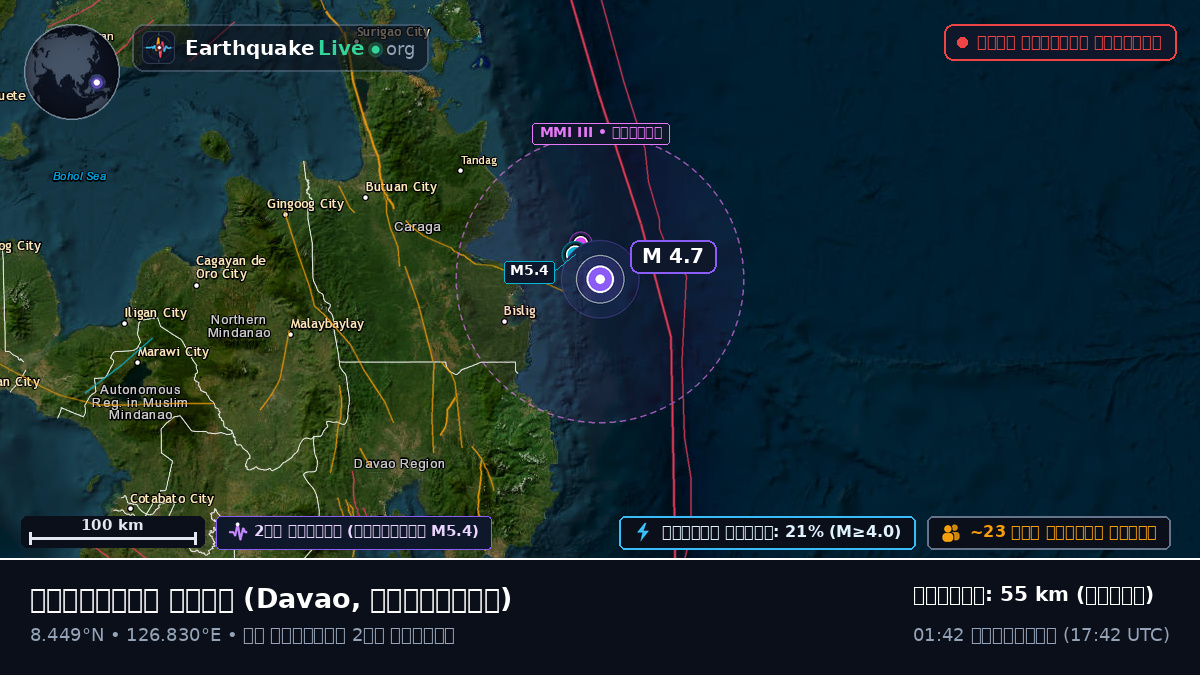Open the ~23 population exposure badge
The image size is (1200, 675).
(x=1049, y=533)
